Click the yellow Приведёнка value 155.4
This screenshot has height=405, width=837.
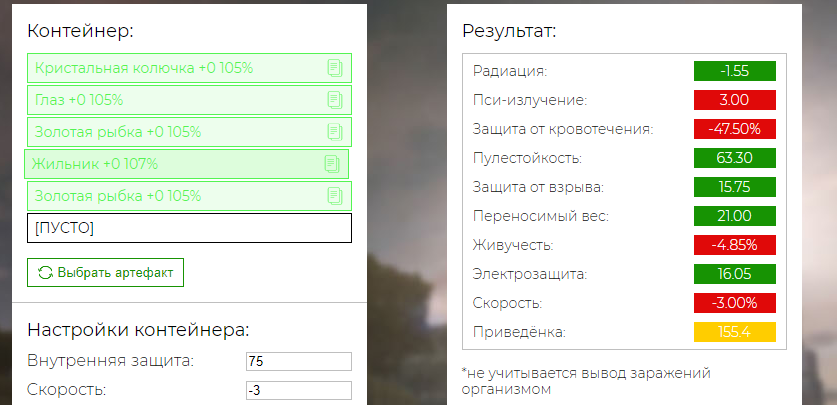click(735, 332)
